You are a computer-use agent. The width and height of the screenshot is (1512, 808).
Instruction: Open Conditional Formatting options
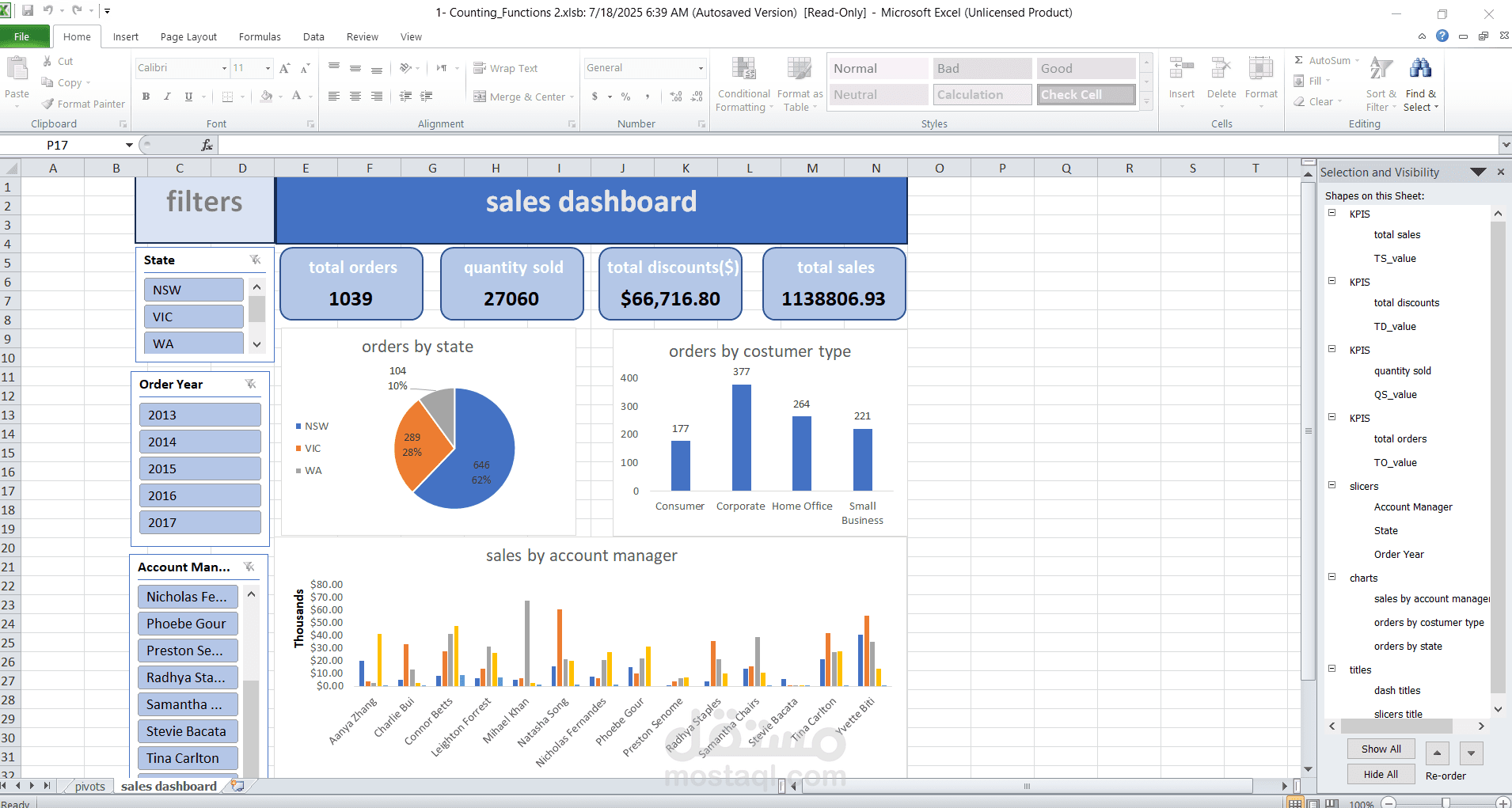click(743, 83)
